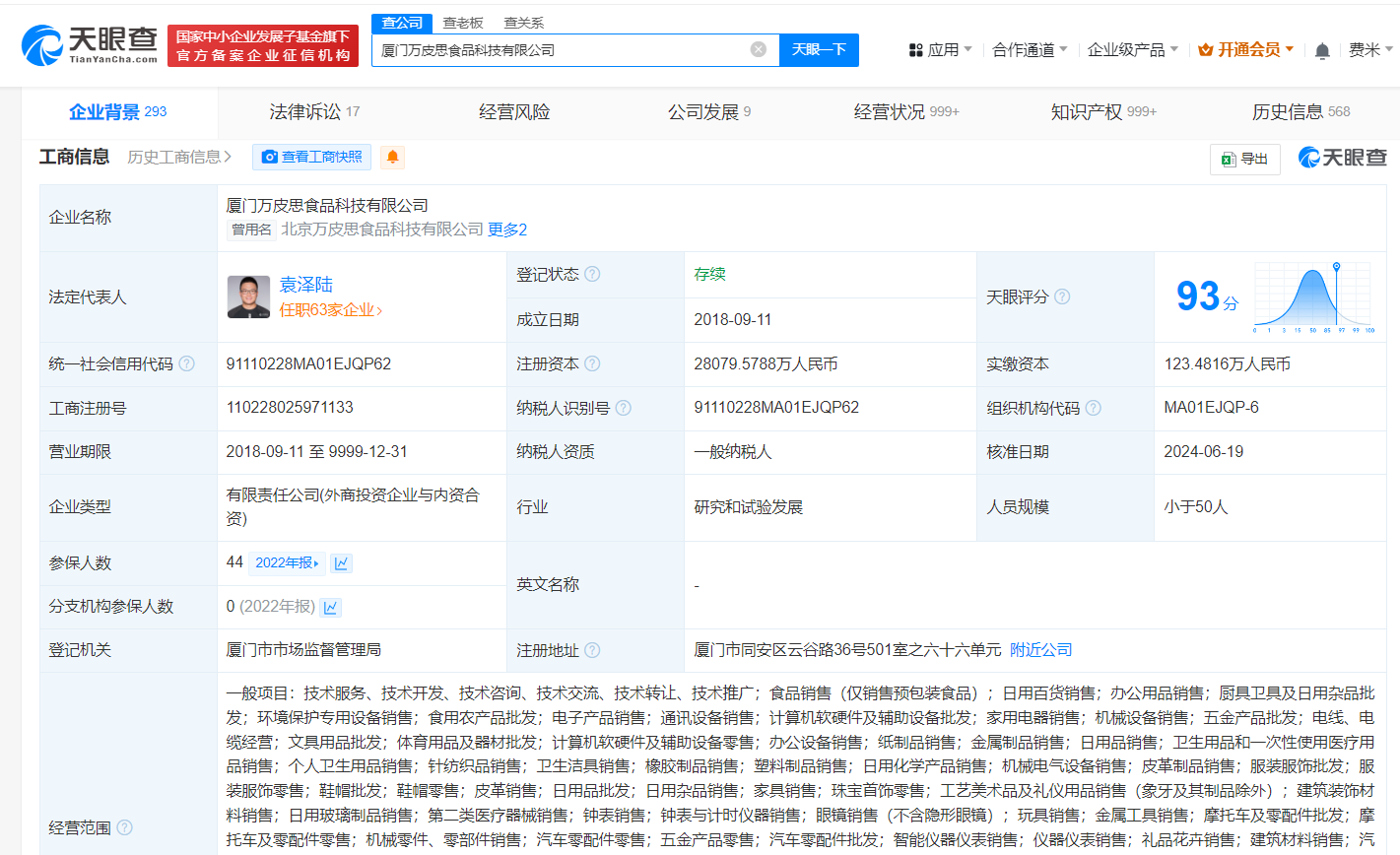This screenshot has width=1400, height=855.
Task: Open 开通会员 membership dropdown
Action: tap(1246, 50)
